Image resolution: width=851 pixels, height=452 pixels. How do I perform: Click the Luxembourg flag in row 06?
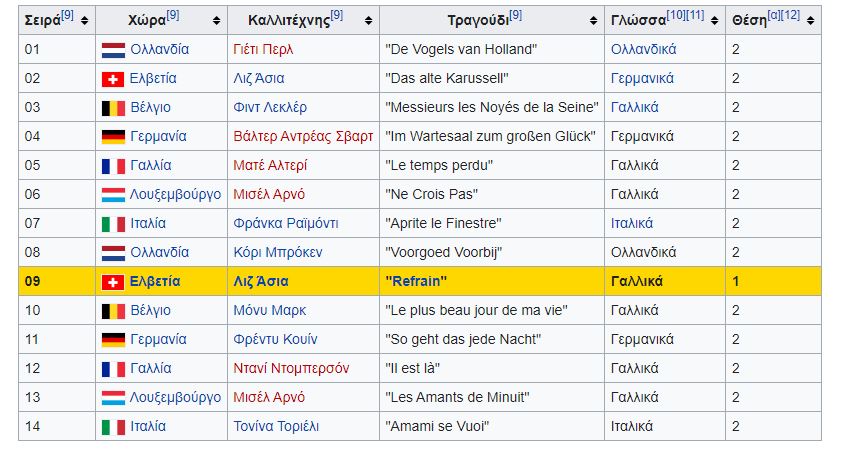pyautogui.click(x=113, y=195)
